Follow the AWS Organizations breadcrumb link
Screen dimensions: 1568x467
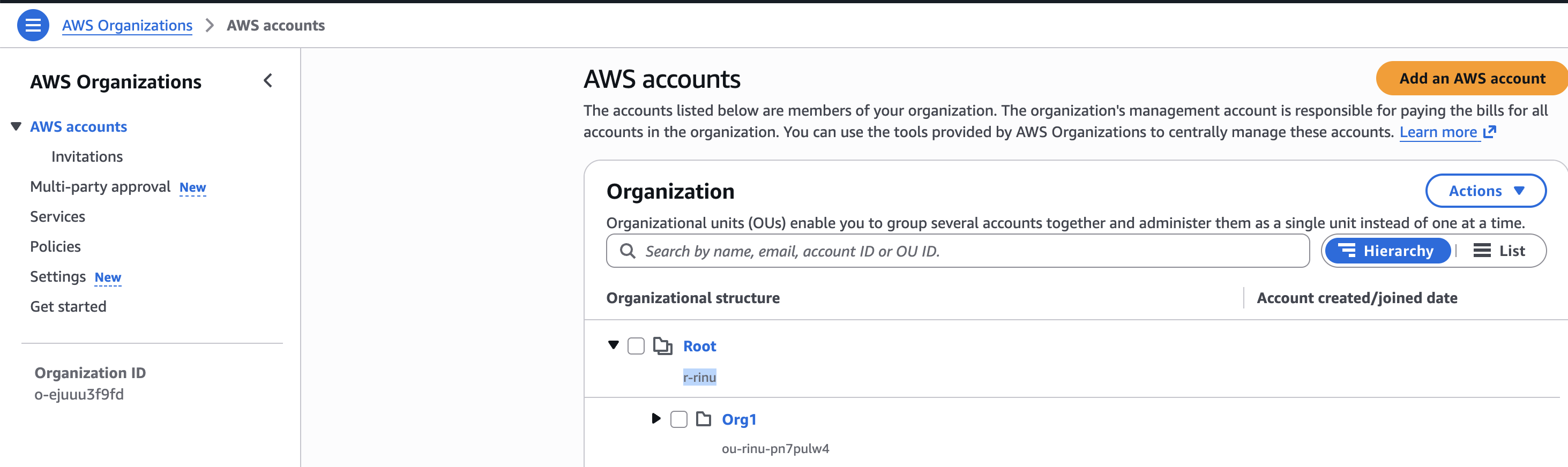(x=127, y=26)
